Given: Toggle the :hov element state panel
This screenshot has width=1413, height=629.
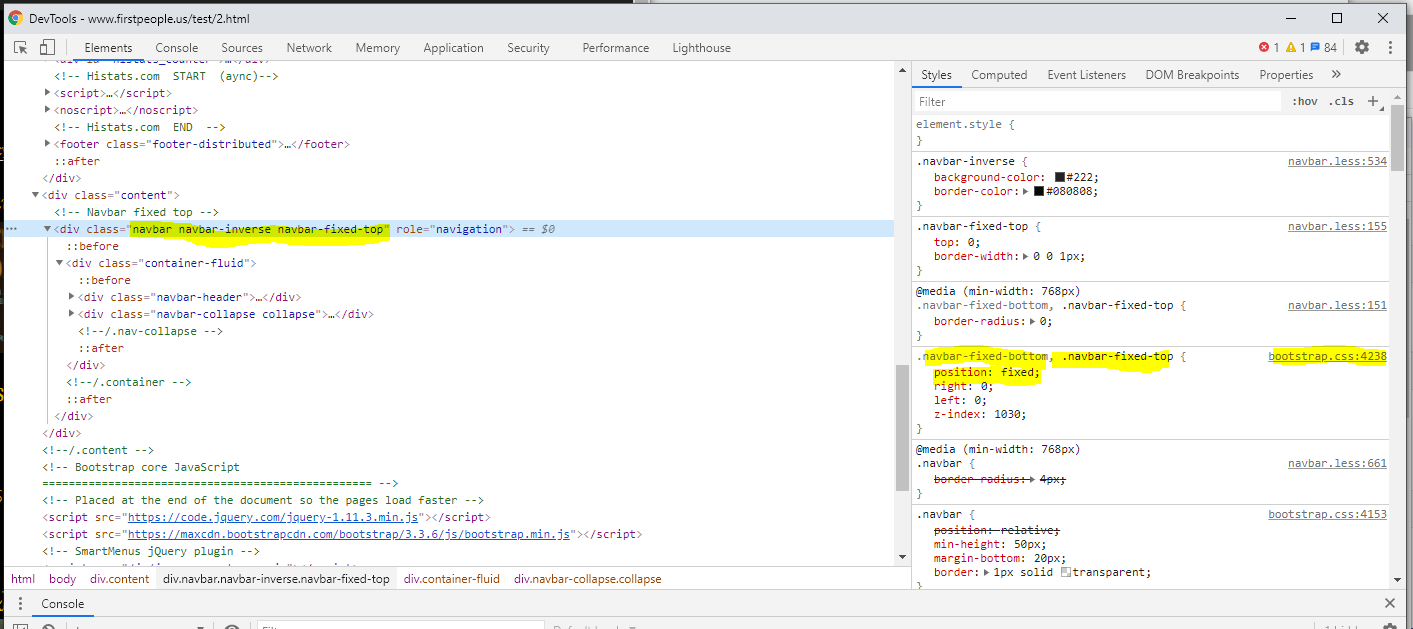Looking at the screenshot, I should [x=1304, y=101].
